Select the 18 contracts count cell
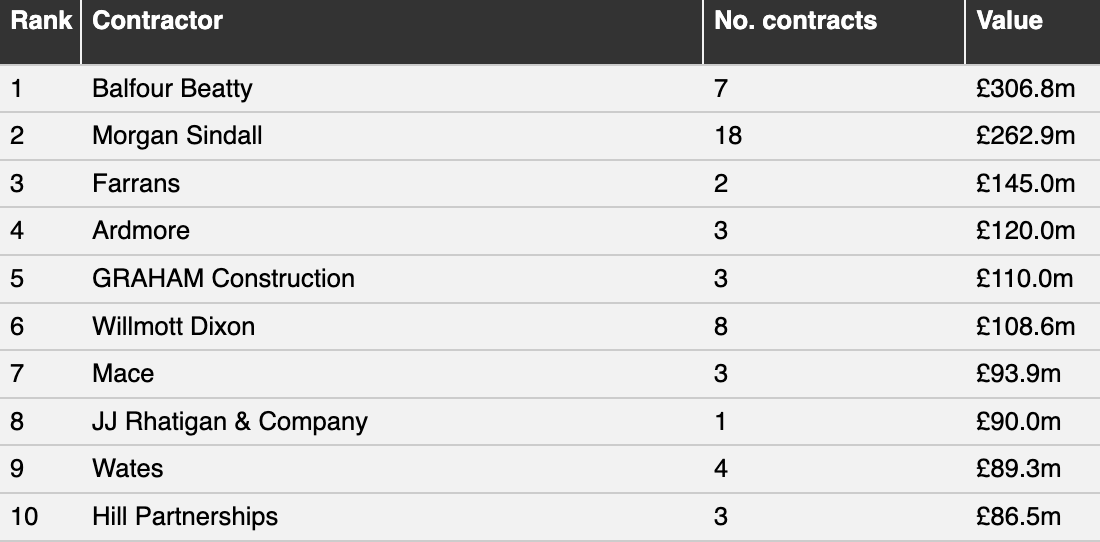The height and width of the screenshot is (542, 1100). (727, 136)
